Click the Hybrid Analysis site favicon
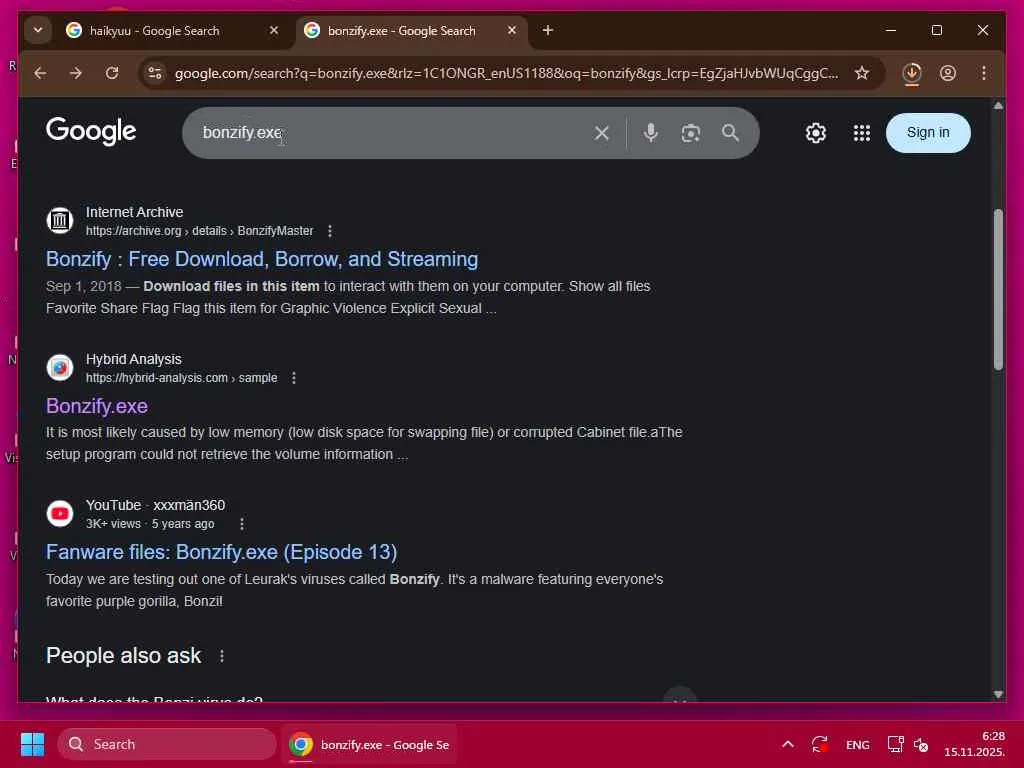This screenshot has width=1024, height=768. click(x=59, y=368)
